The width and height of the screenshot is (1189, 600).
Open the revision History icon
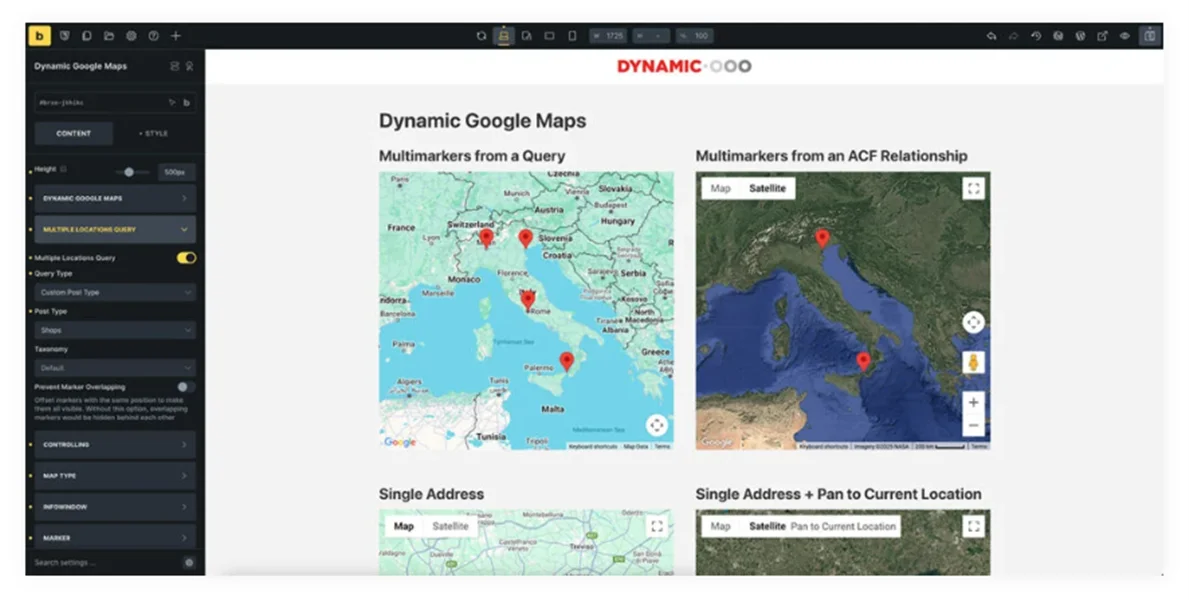pos(1036,36)
